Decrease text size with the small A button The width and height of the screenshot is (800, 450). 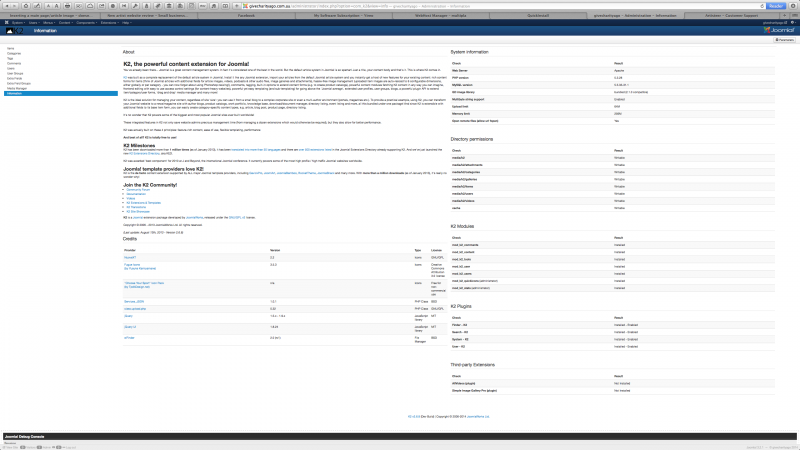point(48,6)
